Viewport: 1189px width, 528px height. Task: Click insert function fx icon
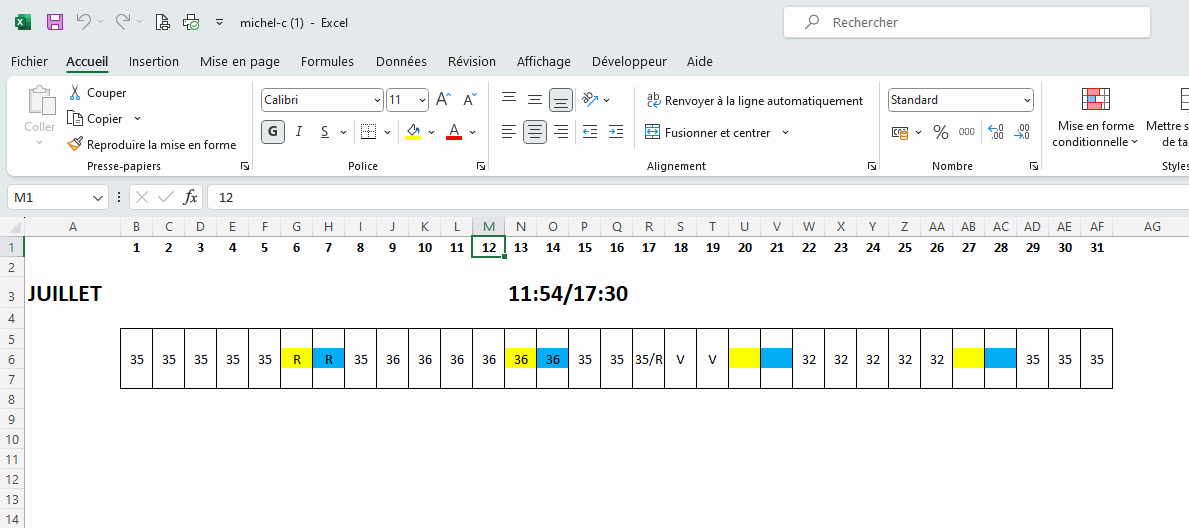pos(190,197)
